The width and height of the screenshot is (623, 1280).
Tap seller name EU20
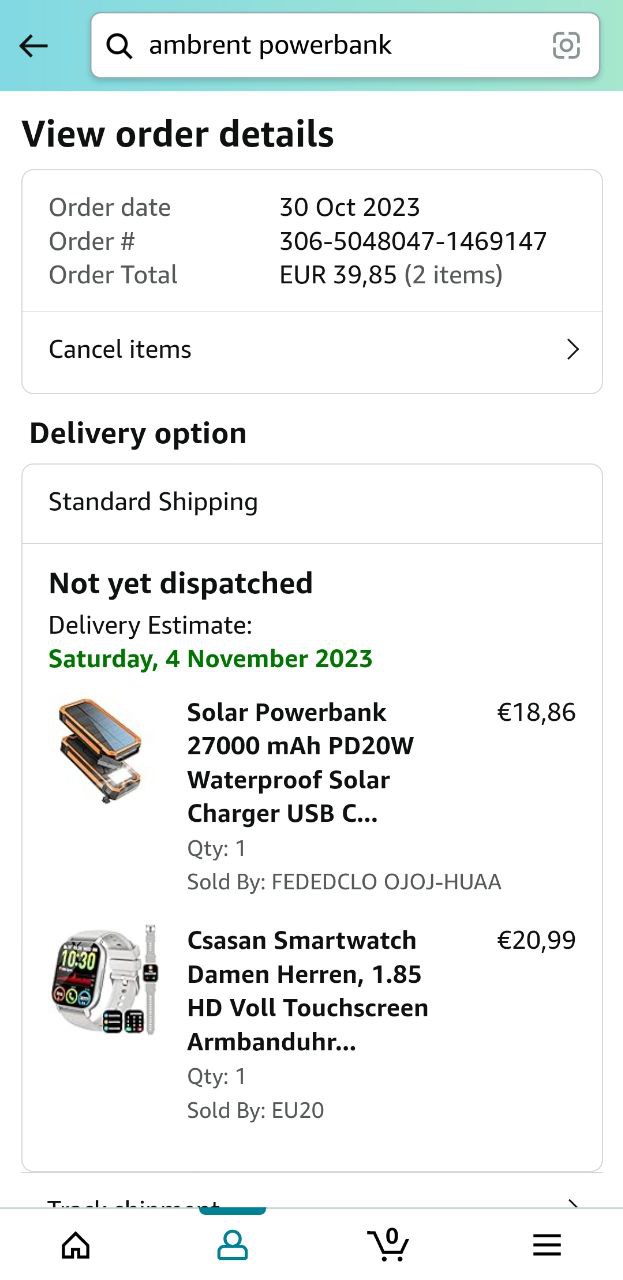point(298,1110)
